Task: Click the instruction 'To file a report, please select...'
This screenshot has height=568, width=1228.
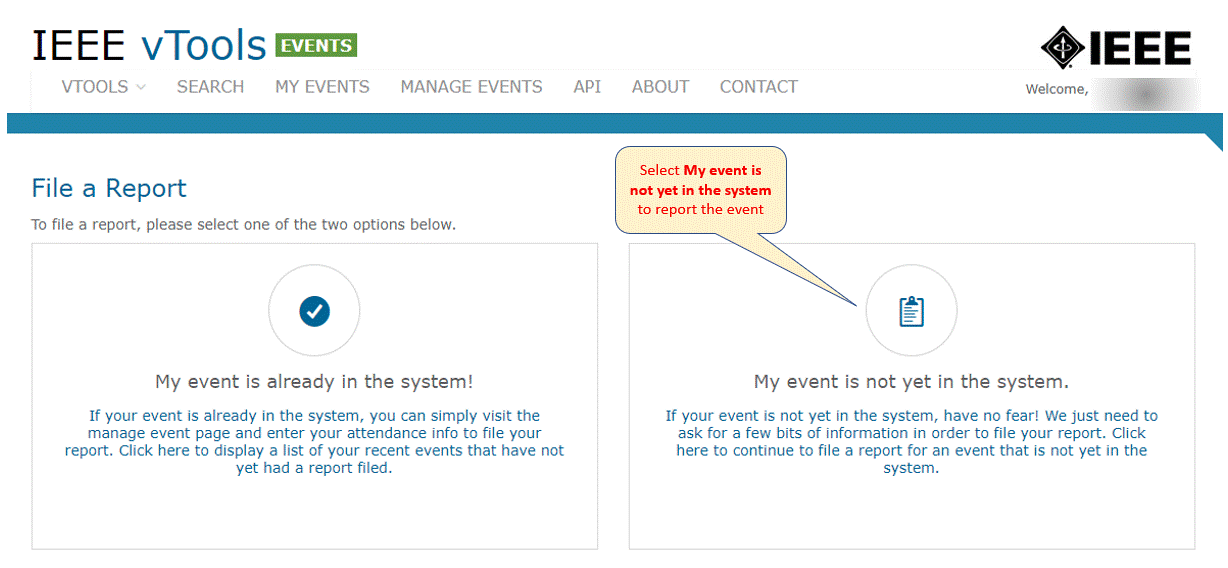Action: pos(243,224)
